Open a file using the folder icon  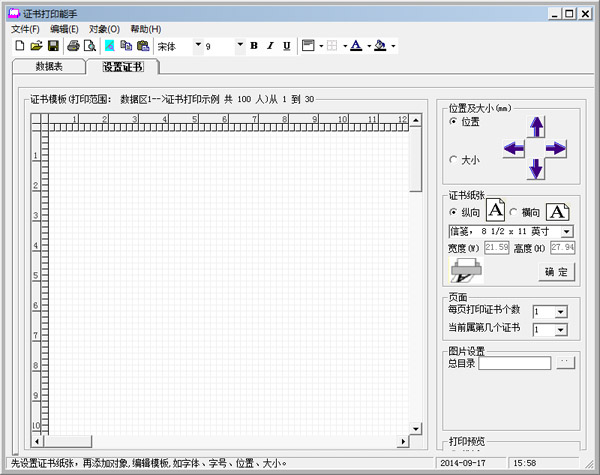tap(36, 46)
